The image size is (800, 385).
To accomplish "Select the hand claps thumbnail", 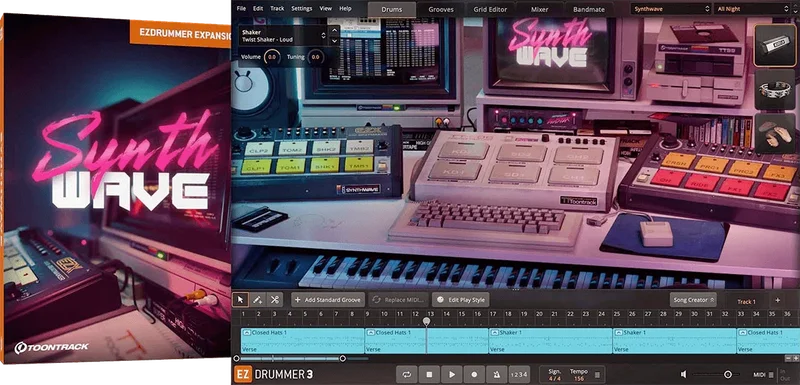I will (x=774, y=133).
